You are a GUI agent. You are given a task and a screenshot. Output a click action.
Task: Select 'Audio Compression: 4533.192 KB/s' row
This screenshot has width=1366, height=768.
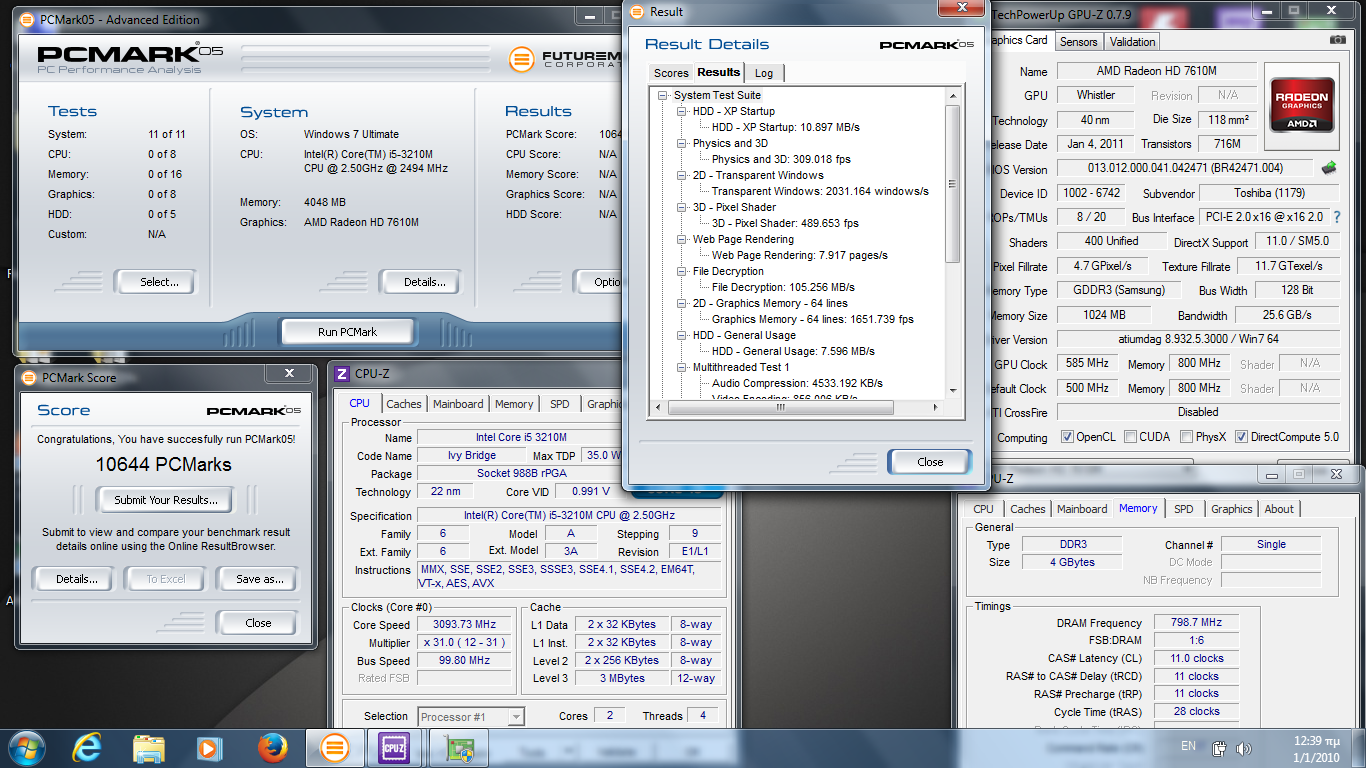click(x=797, y=383)
